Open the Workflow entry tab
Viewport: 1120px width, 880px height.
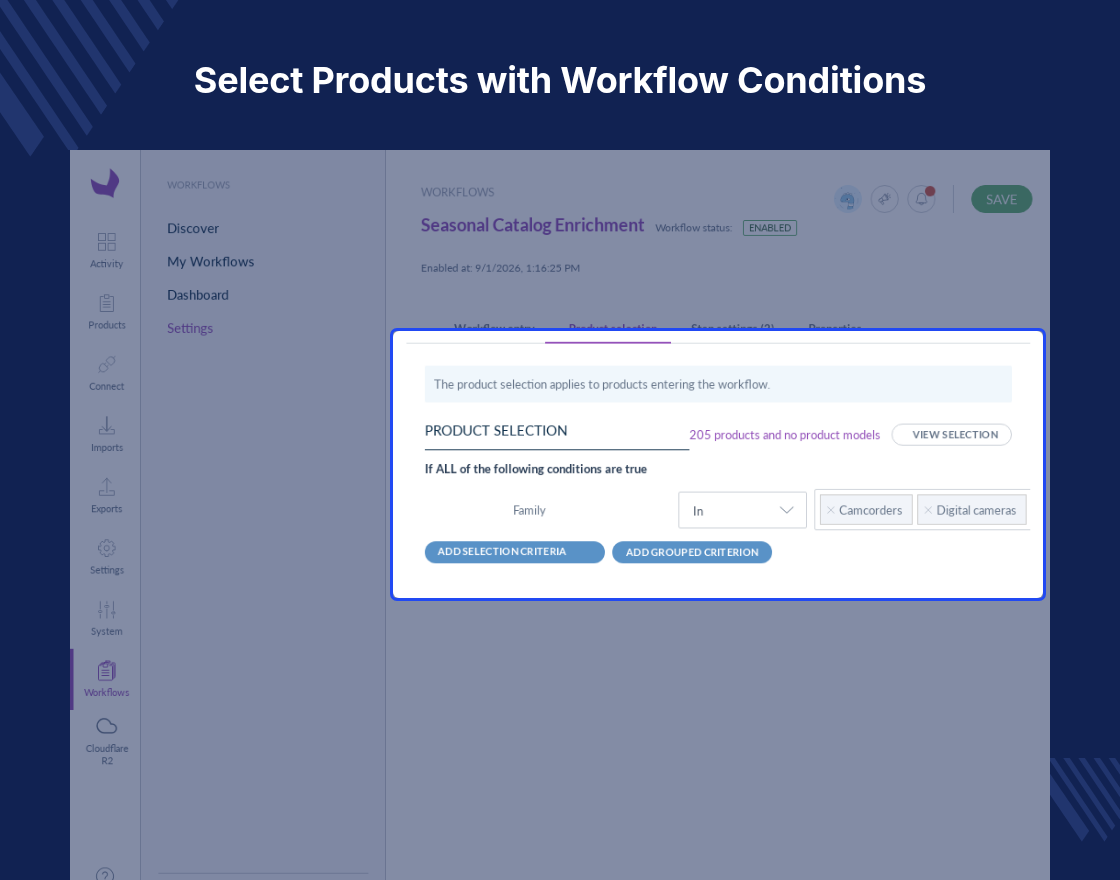pos(494,328)
